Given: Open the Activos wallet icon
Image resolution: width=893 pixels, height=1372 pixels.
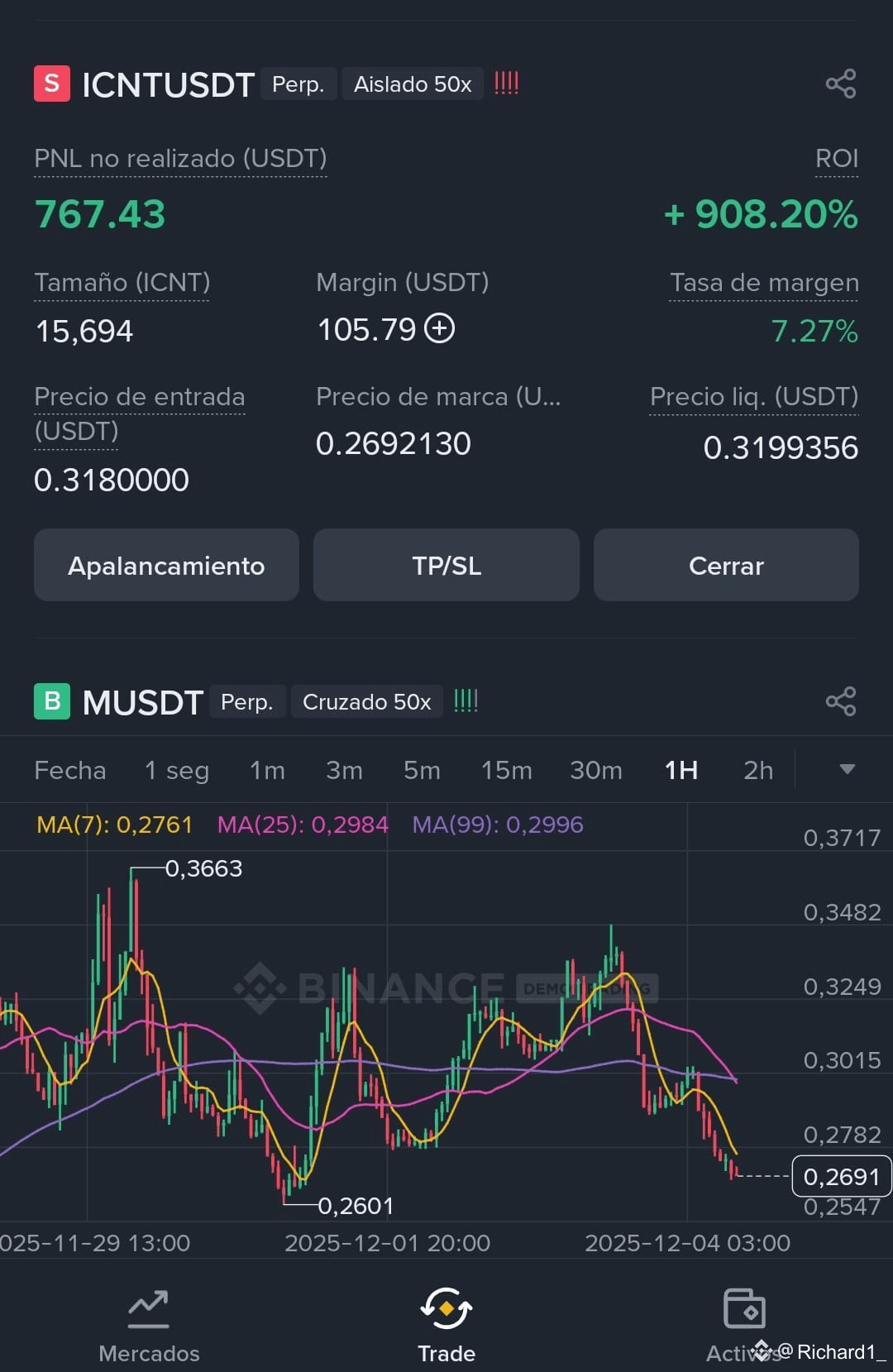Looking at the screenshot, I should tap(744, 1308).
